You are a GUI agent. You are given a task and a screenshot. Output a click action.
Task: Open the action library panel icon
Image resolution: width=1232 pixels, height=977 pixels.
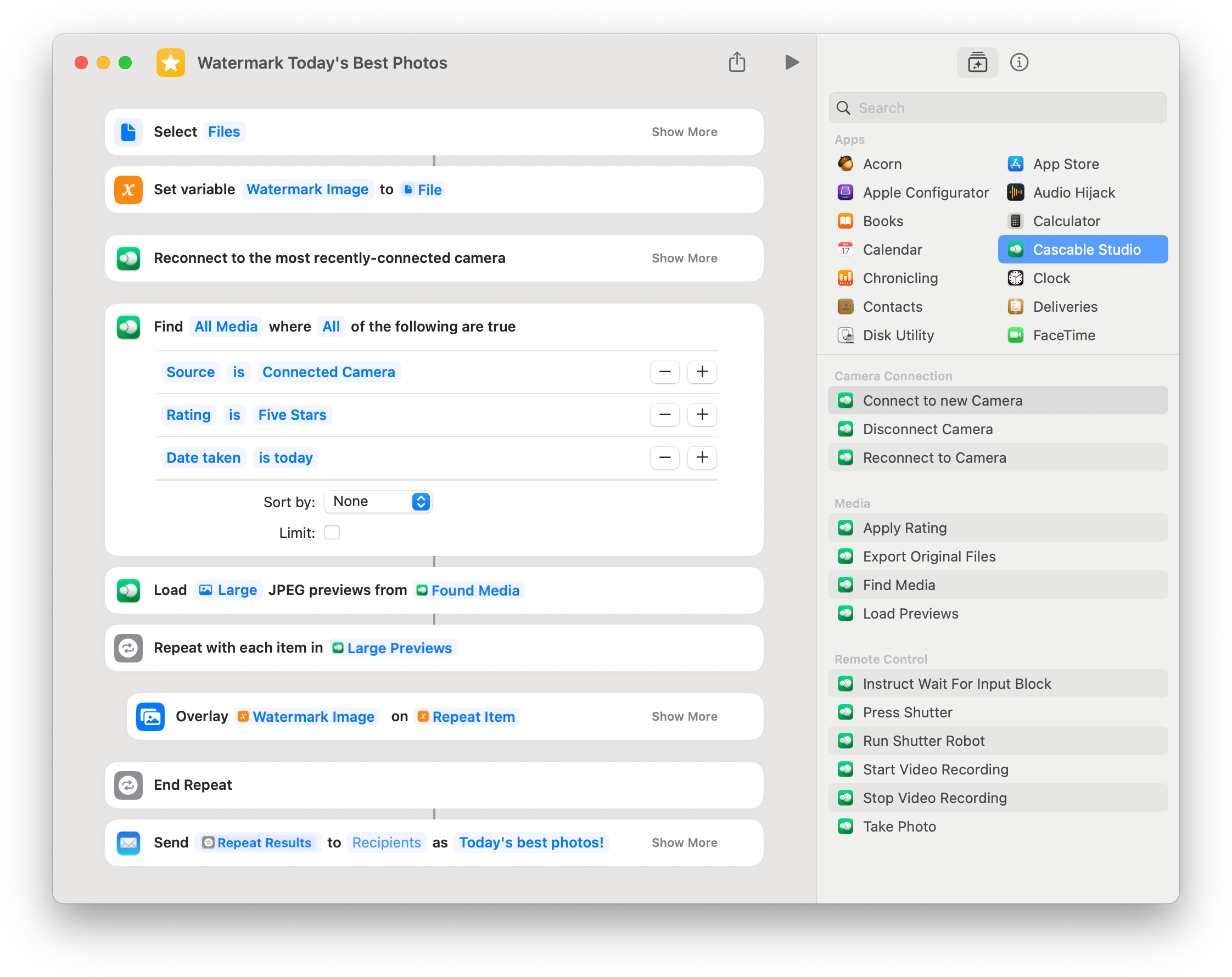[977, 62]
